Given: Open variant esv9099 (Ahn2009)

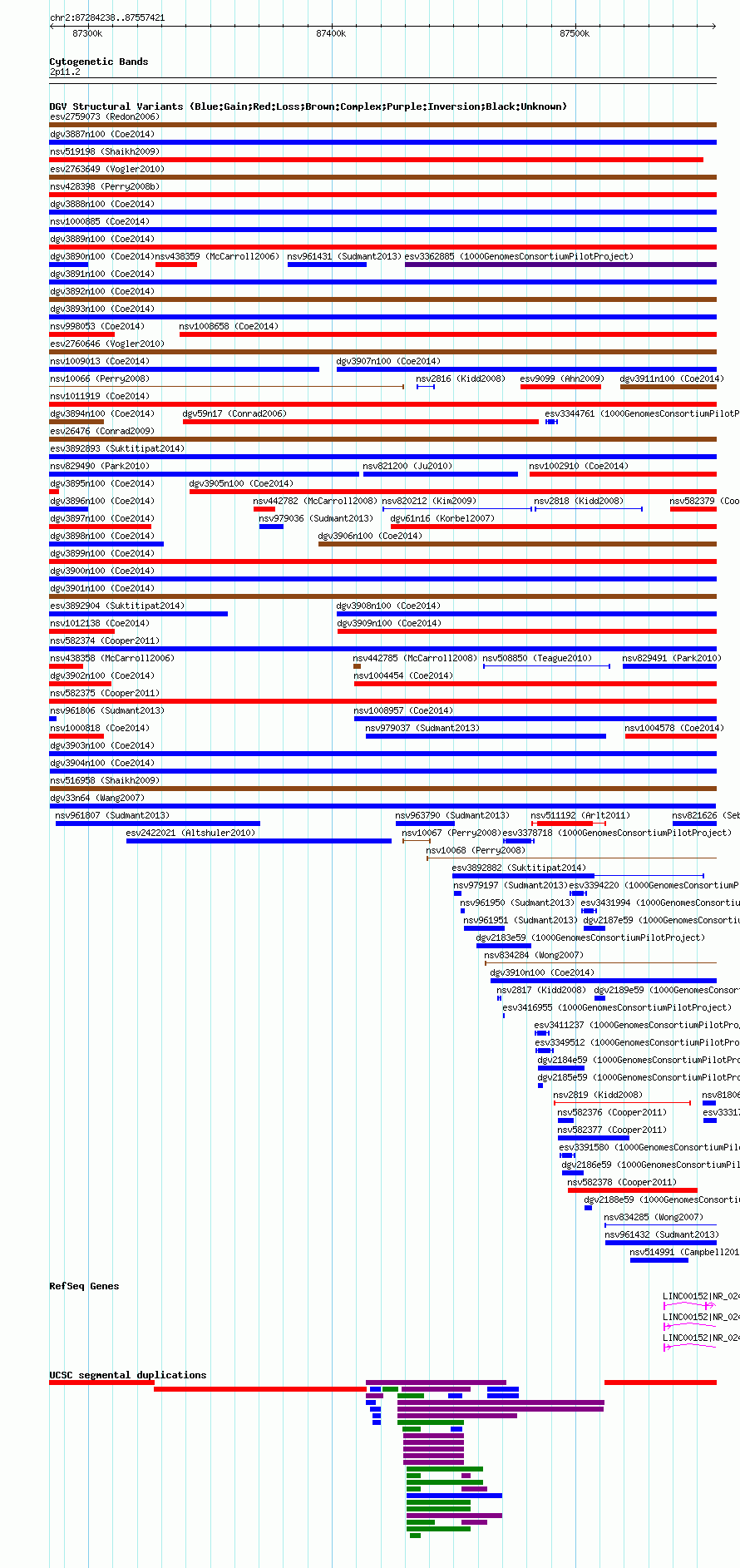Looking at the screenshot, I should click(x=562, y=378).
